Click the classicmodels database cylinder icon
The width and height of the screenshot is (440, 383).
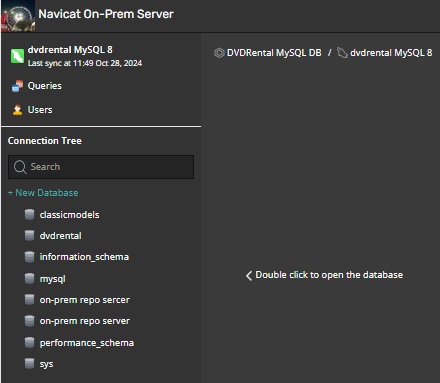[29, 215]
